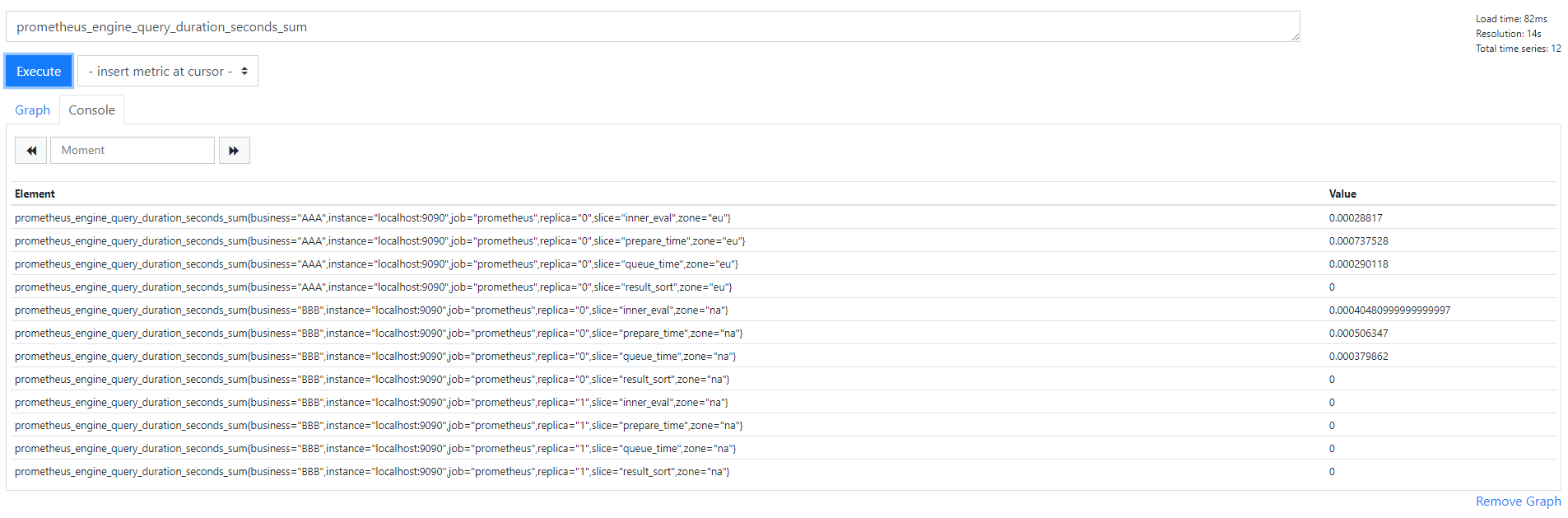This screenshot has height=518, width=1568.
Task: Select the Console tab
Action: pos(91,110)
